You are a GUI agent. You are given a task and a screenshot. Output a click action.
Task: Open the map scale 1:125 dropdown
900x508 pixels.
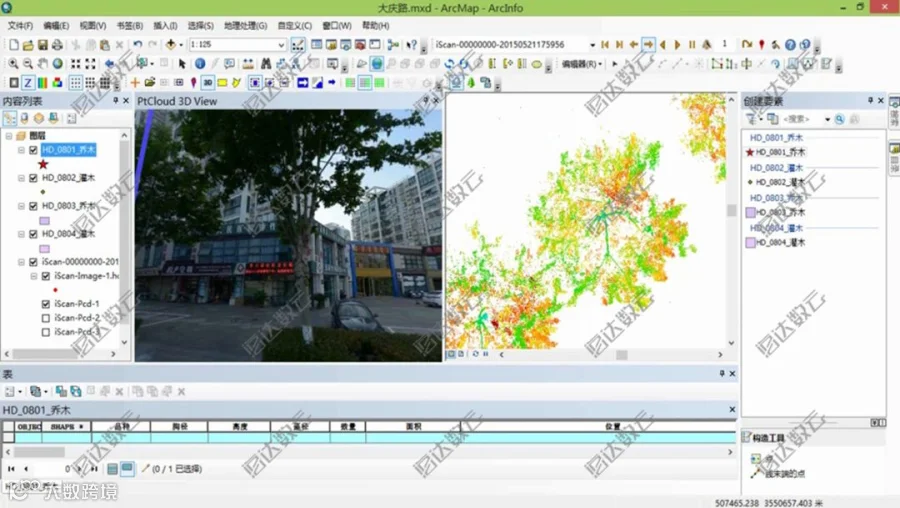click(x=281, y=45)
